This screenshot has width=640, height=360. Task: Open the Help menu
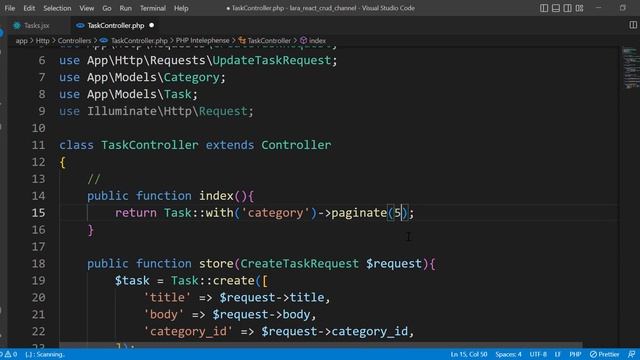(181, 8)
